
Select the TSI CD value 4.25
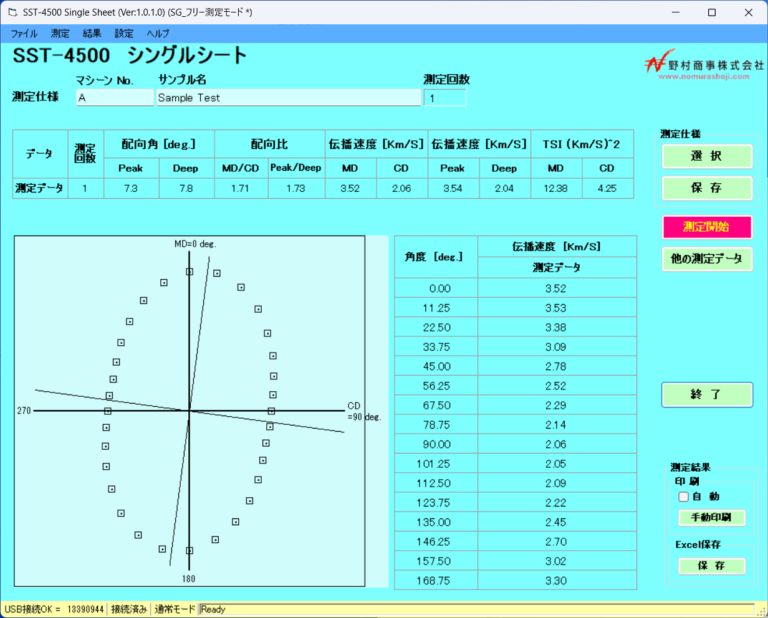[x=607, y=189]
